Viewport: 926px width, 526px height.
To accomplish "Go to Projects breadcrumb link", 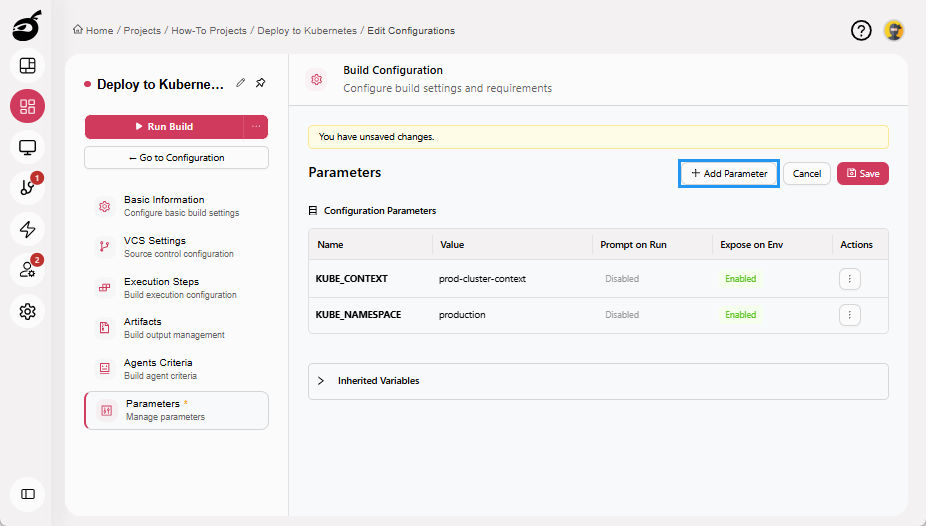I will (142, 31).
